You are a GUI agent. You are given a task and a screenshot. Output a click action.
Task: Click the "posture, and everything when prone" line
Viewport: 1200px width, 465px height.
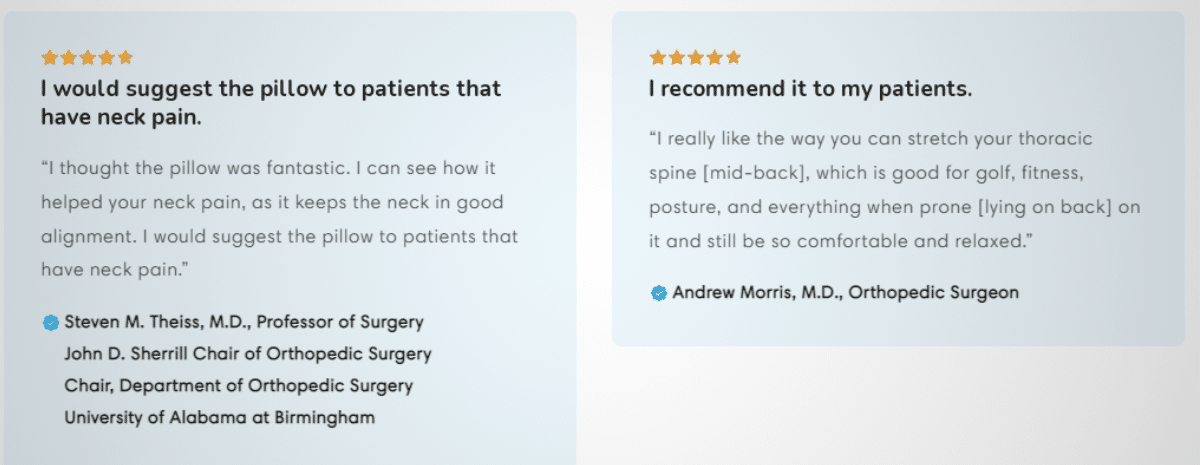(894, 208)
